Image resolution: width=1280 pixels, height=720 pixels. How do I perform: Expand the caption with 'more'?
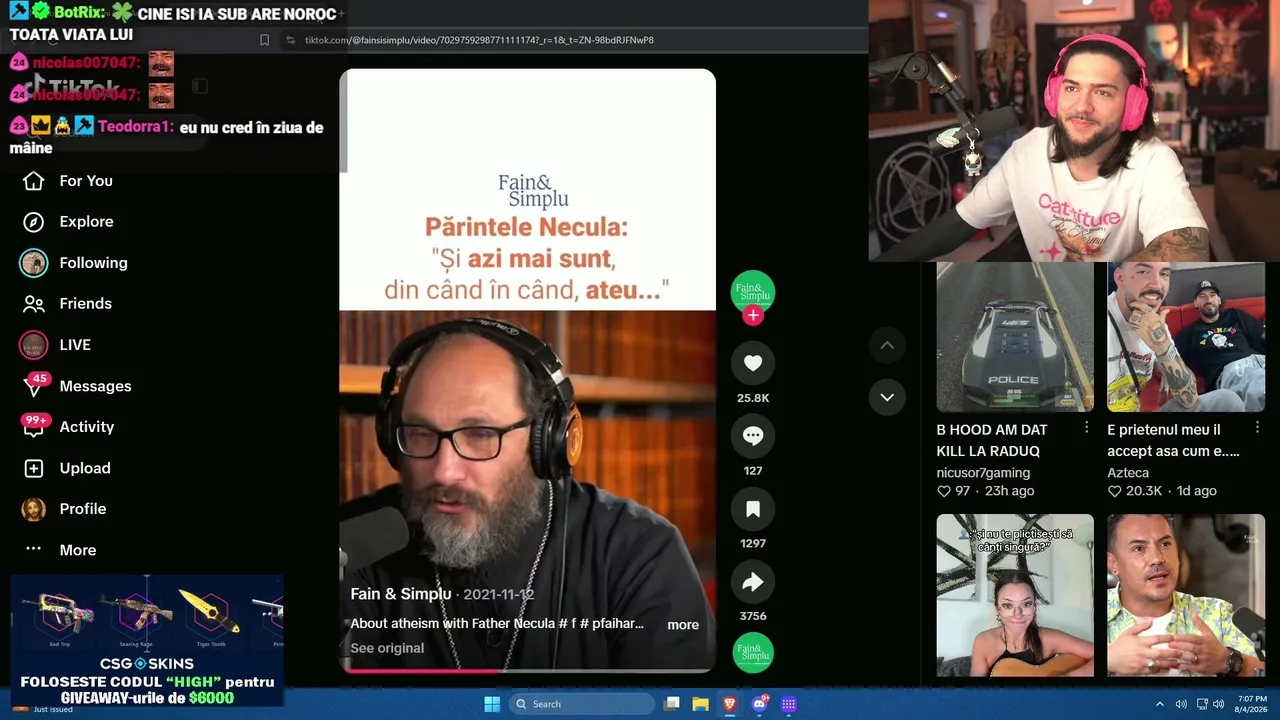pyautogui.click(x=683, y=625)
